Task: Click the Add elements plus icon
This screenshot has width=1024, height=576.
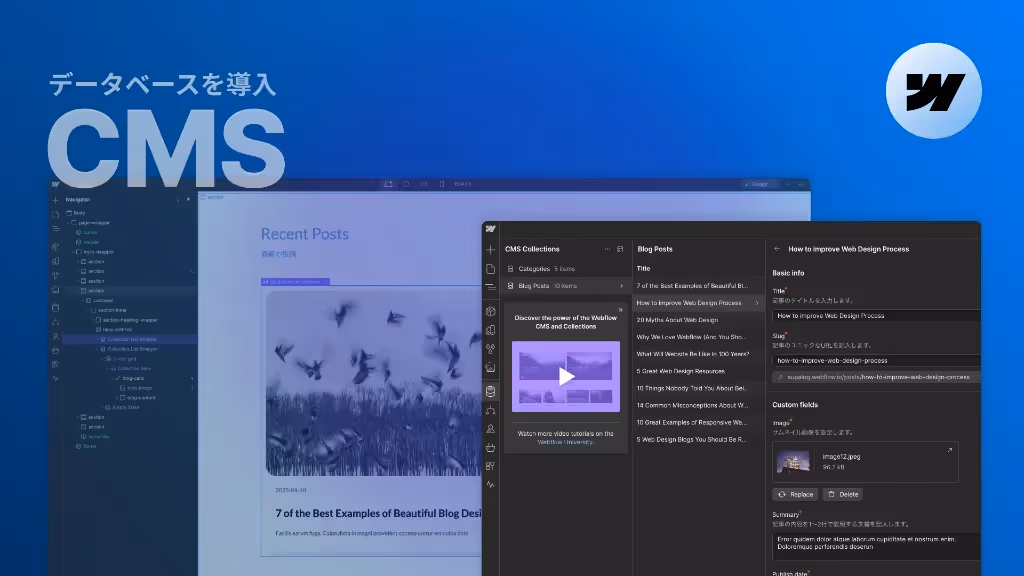Action: click(x=490, y=249)
